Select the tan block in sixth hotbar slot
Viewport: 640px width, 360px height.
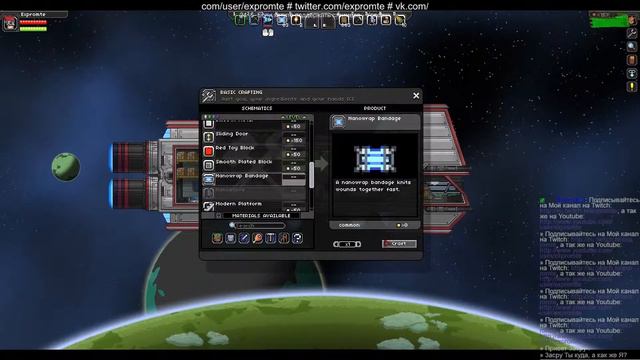click(344, 20)
